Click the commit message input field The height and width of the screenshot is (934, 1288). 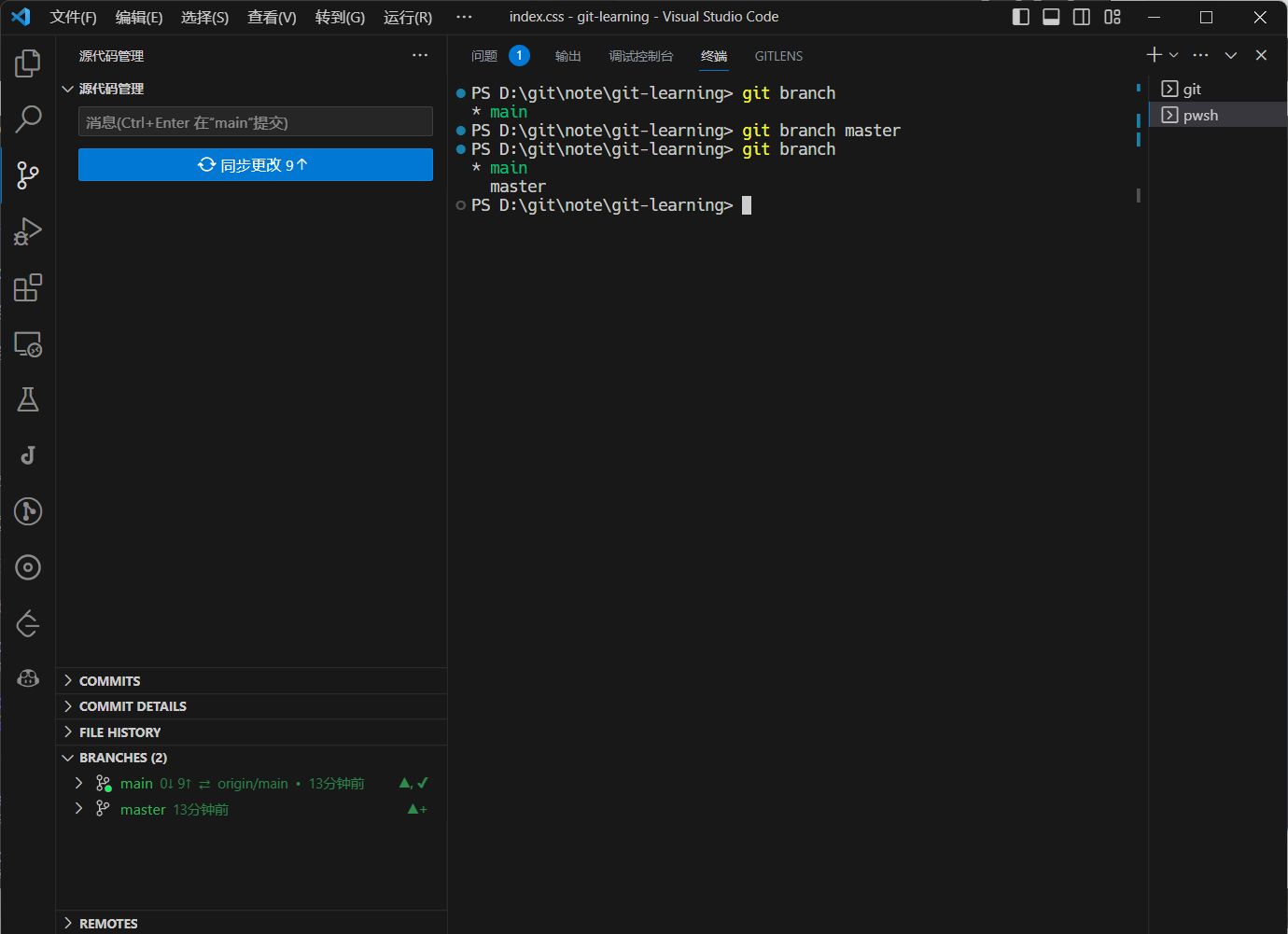click(x=255, y=122)
